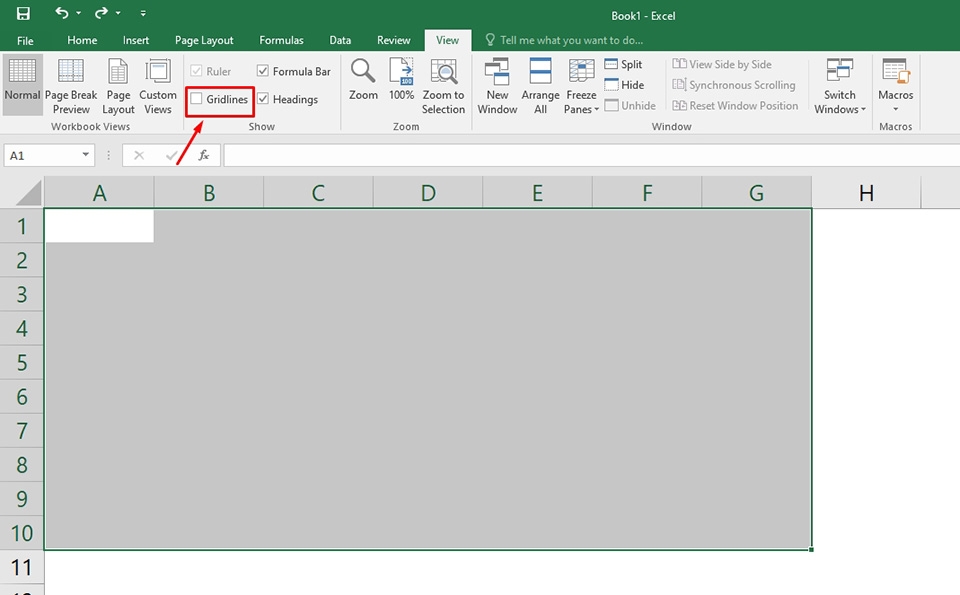Open the File tab
The height and width of the screenshot is (595, 960).
pos(25,40)
